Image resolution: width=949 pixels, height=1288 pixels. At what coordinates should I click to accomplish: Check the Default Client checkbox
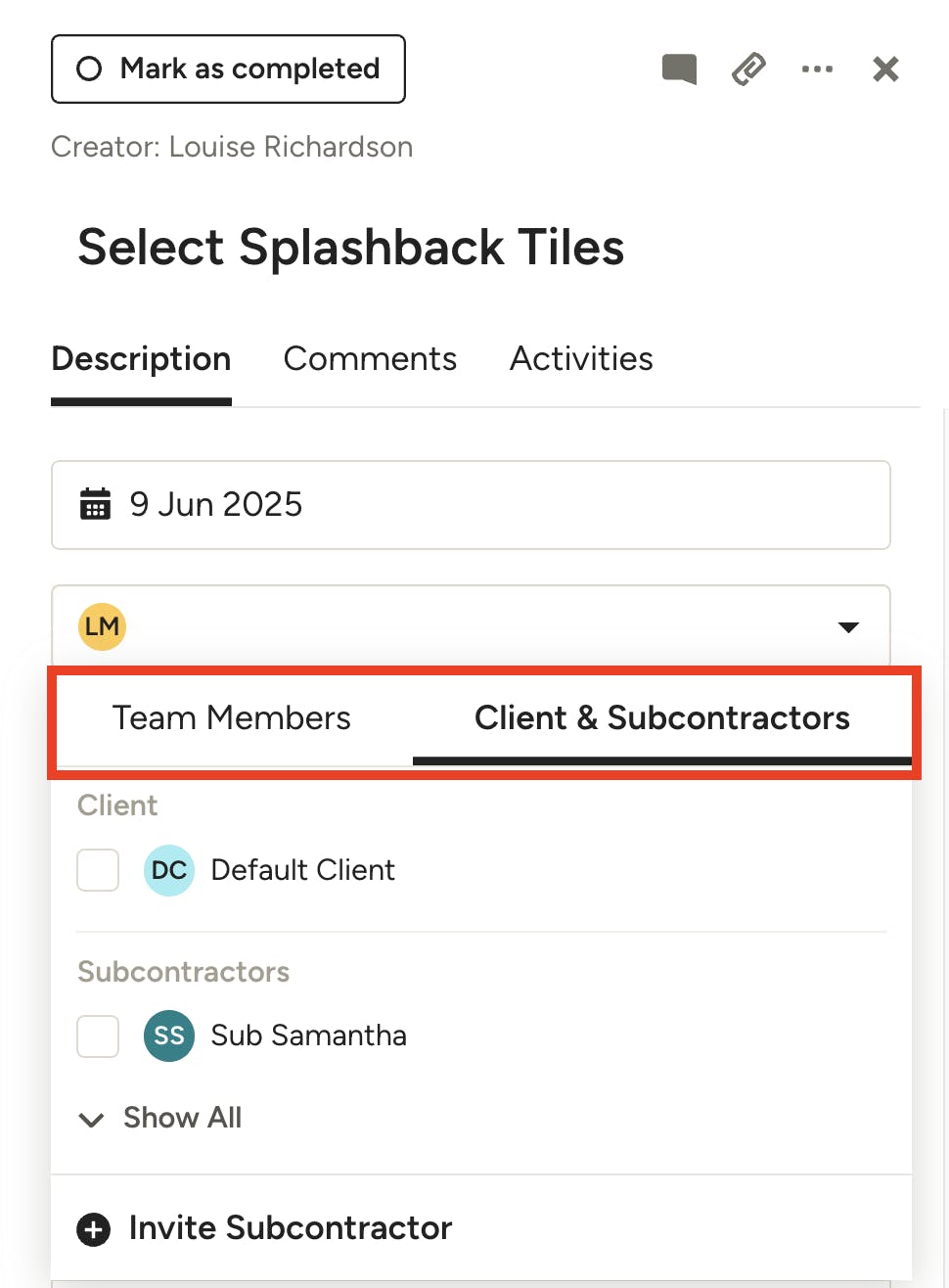[98, 870]
